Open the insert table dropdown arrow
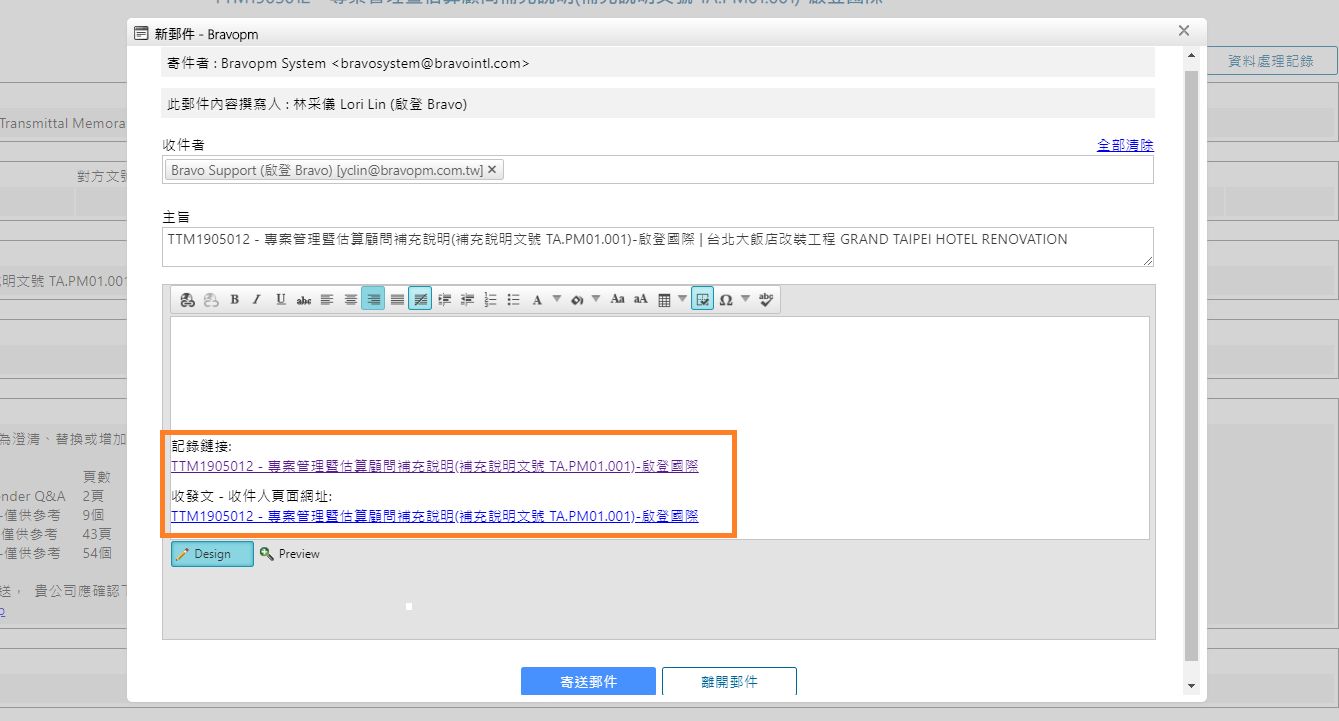 pyautogui.click(x=682, y=299)
